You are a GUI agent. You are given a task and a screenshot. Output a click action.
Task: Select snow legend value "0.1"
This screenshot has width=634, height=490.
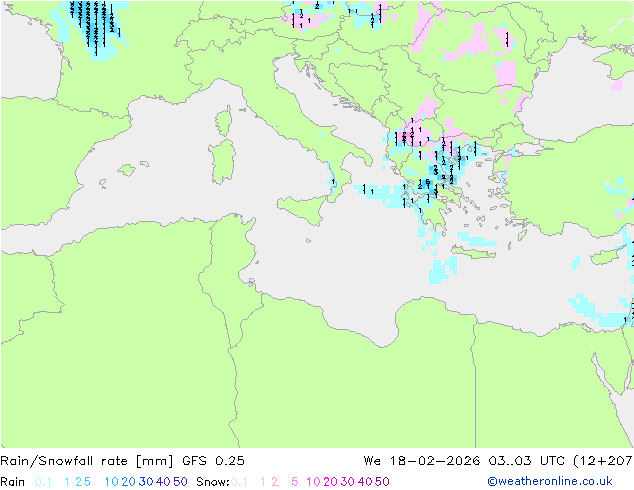pos(239,482)
